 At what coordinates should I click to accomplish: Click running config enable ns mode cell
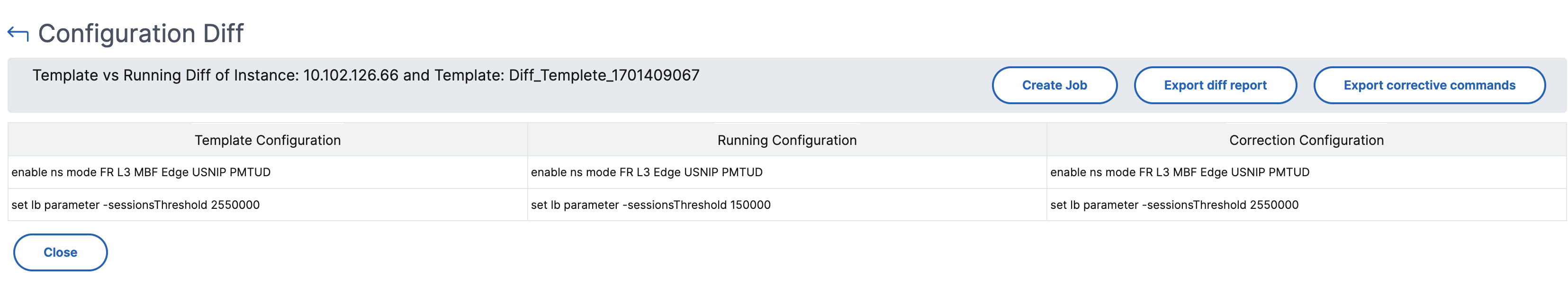pos(786,172)
